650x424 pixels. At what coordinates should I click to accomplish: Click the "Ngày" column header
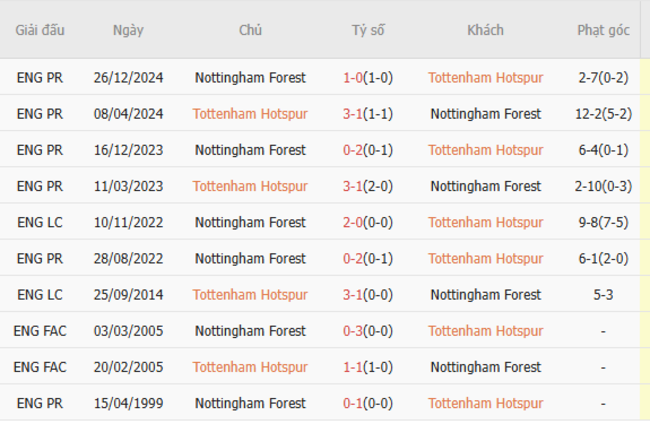(x=128, y=30)
